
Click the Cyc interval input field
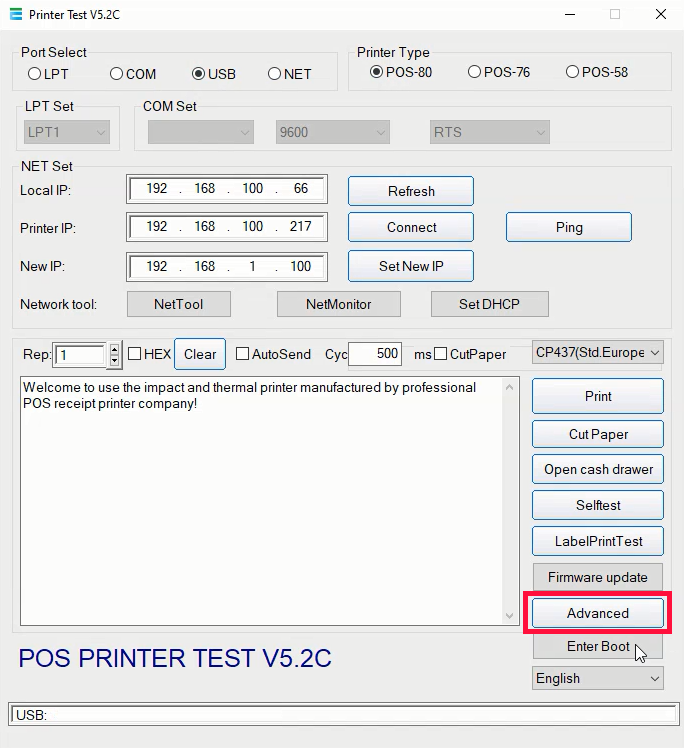(x=375, y=353)
